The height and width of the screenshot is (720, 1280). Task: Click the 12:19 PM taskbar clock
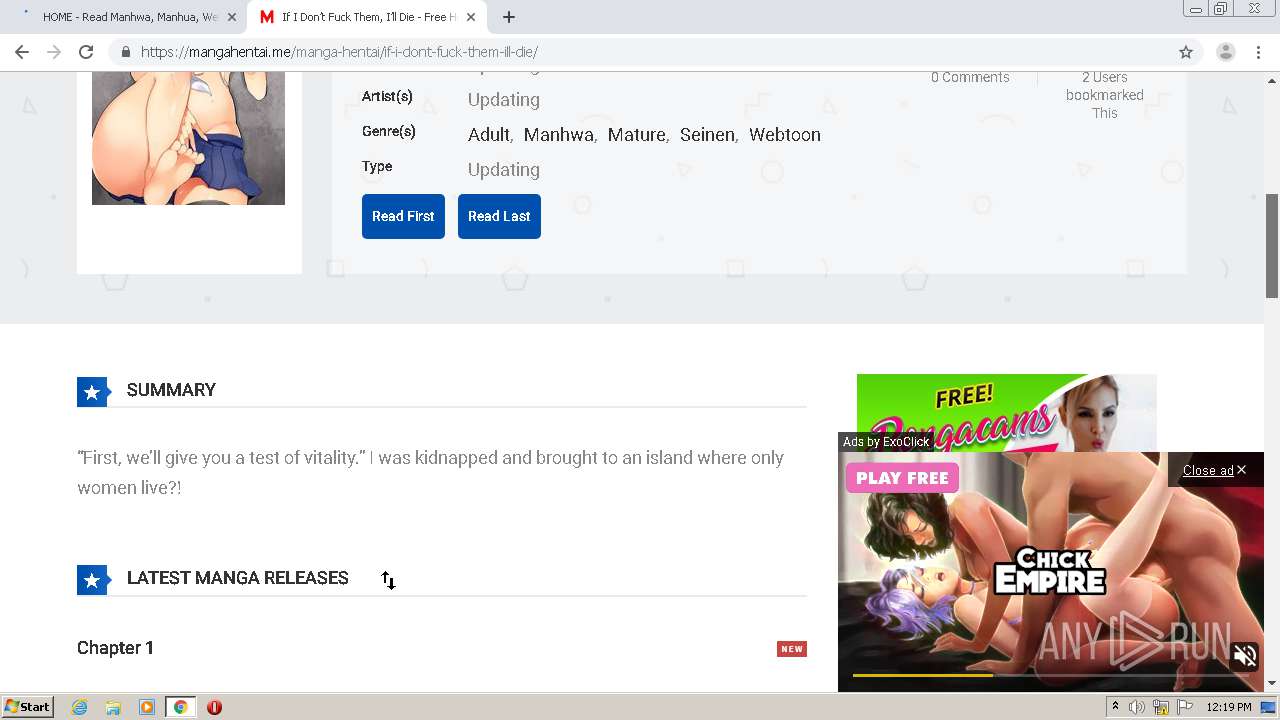1229,707
